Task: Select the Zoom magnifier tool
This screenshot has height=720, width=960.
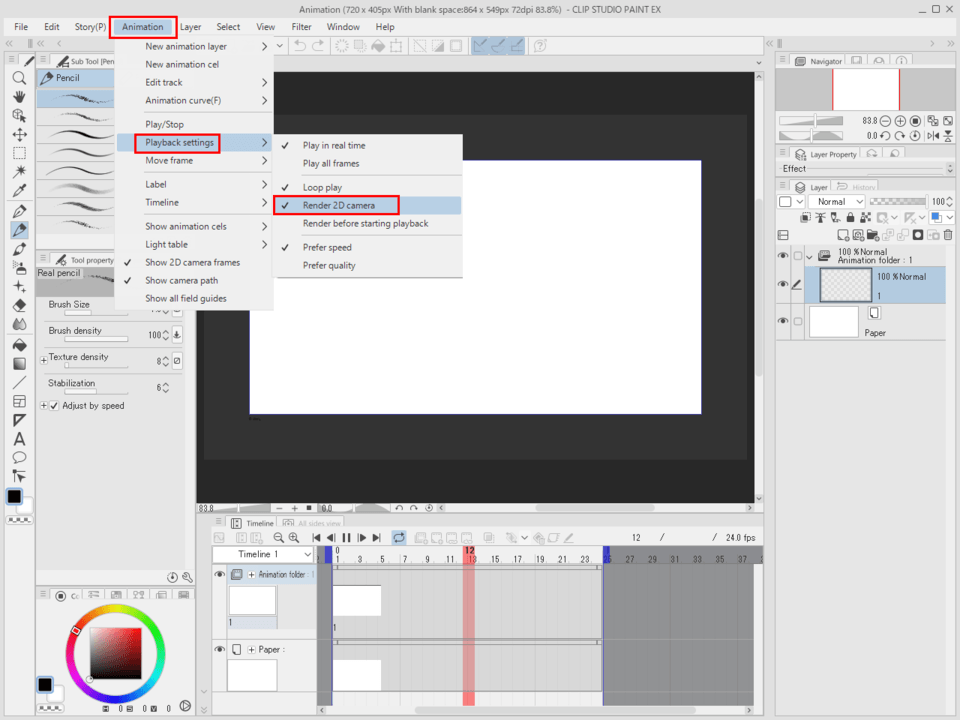Action: [x=19, y=78]
